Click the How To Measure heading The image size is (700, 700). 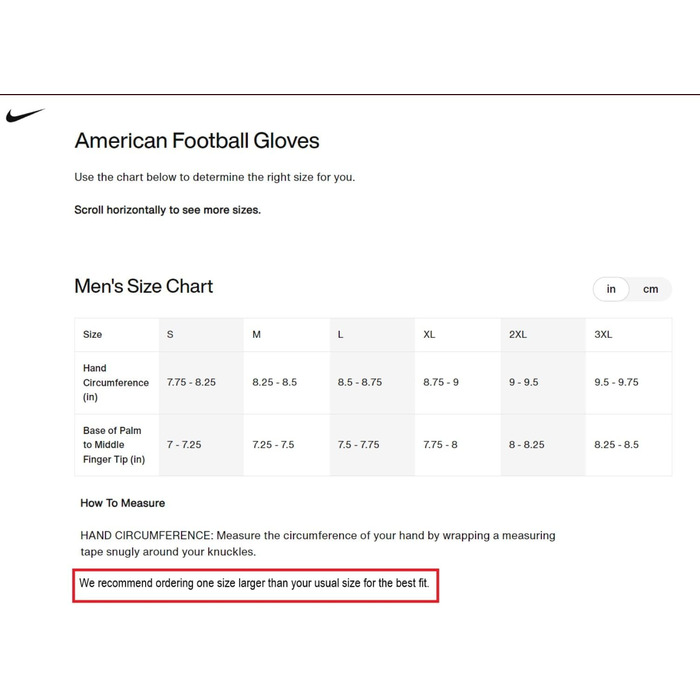(x=123, y=503)
